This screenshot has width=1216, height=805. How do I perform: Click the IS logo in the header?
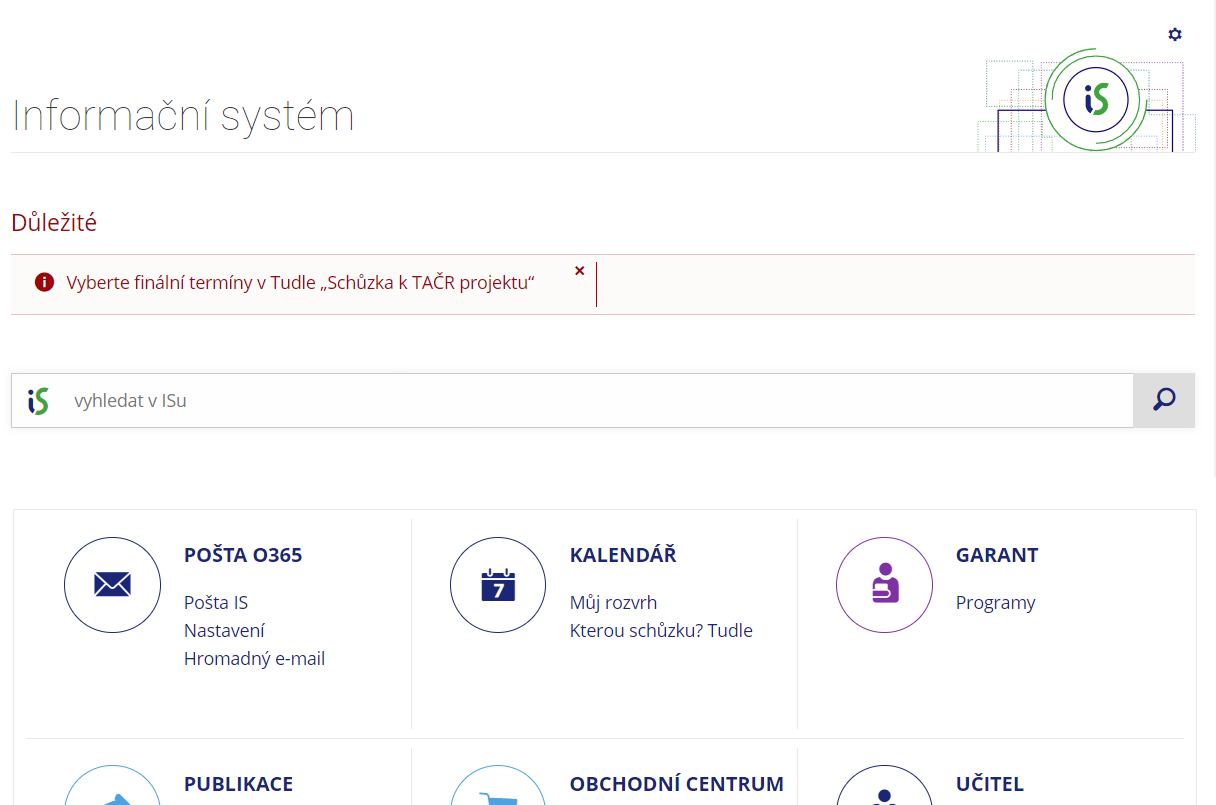point(1096,99)
